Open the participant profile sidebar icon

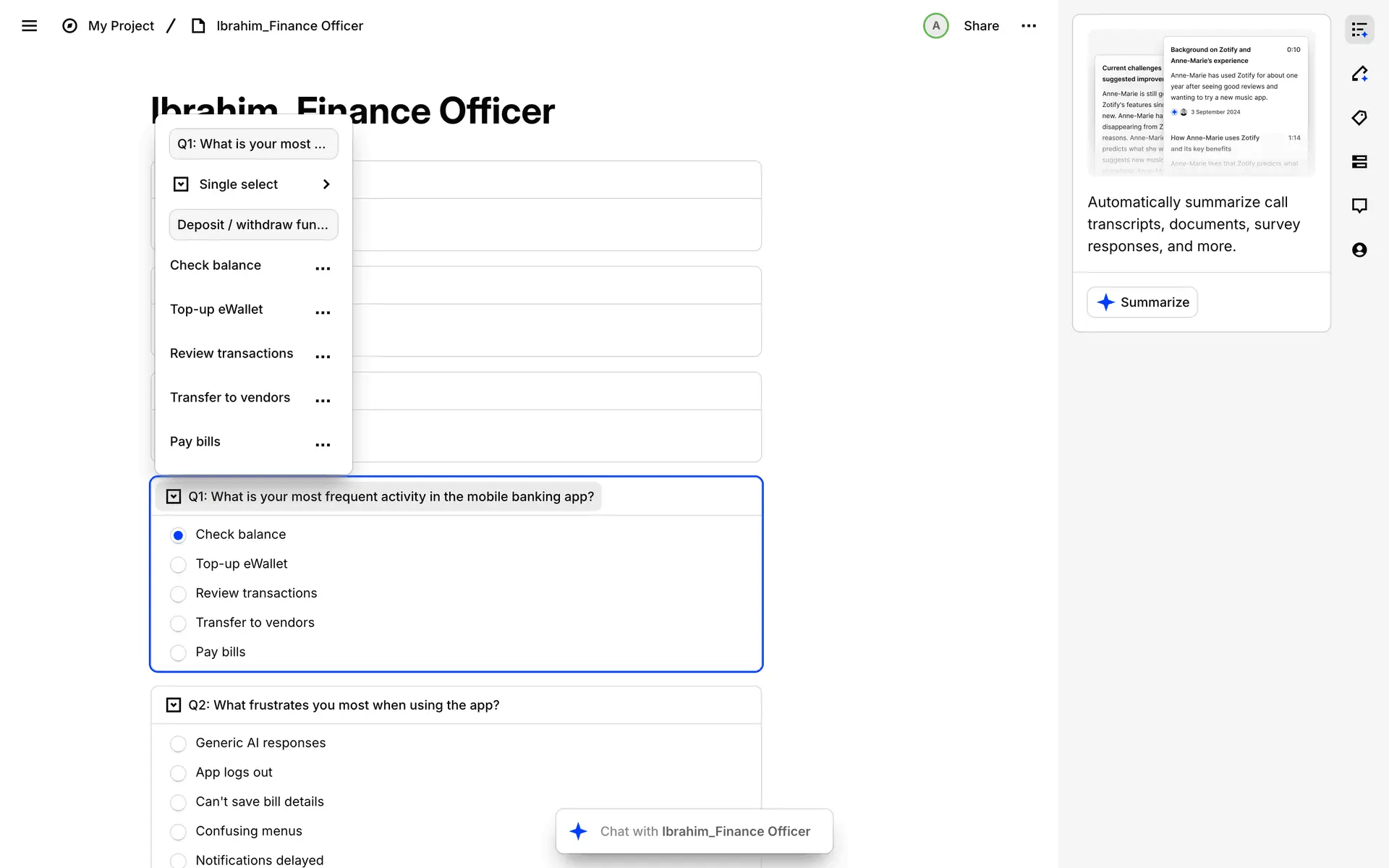tap(1359, 250)
